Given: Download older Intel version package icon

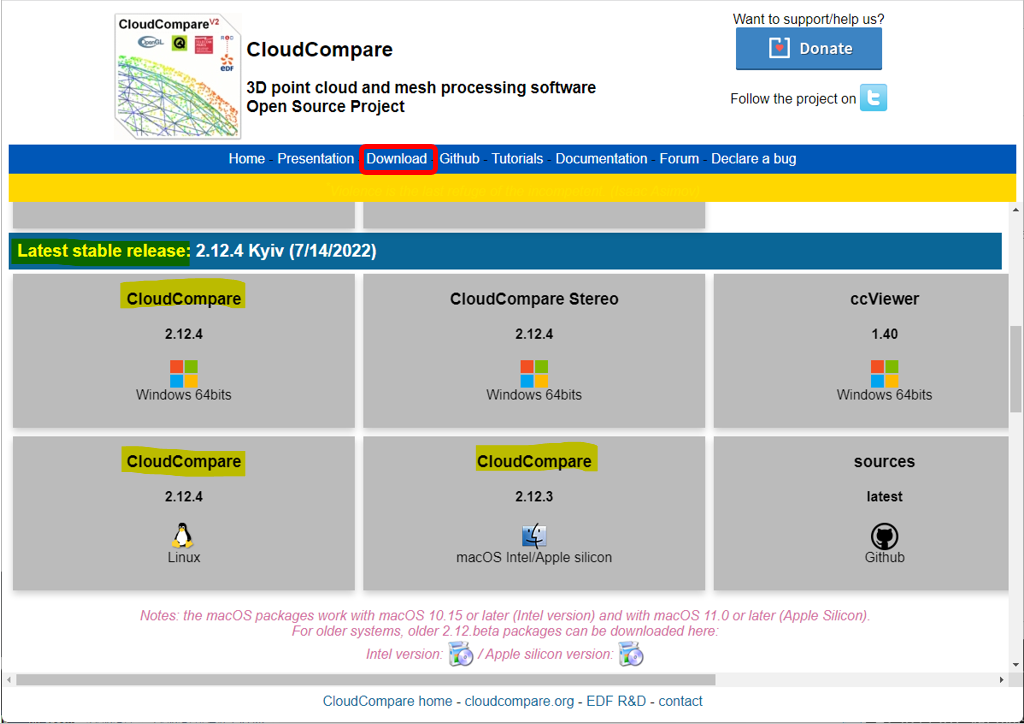Looking at the screenshot, I should [461, 655].
